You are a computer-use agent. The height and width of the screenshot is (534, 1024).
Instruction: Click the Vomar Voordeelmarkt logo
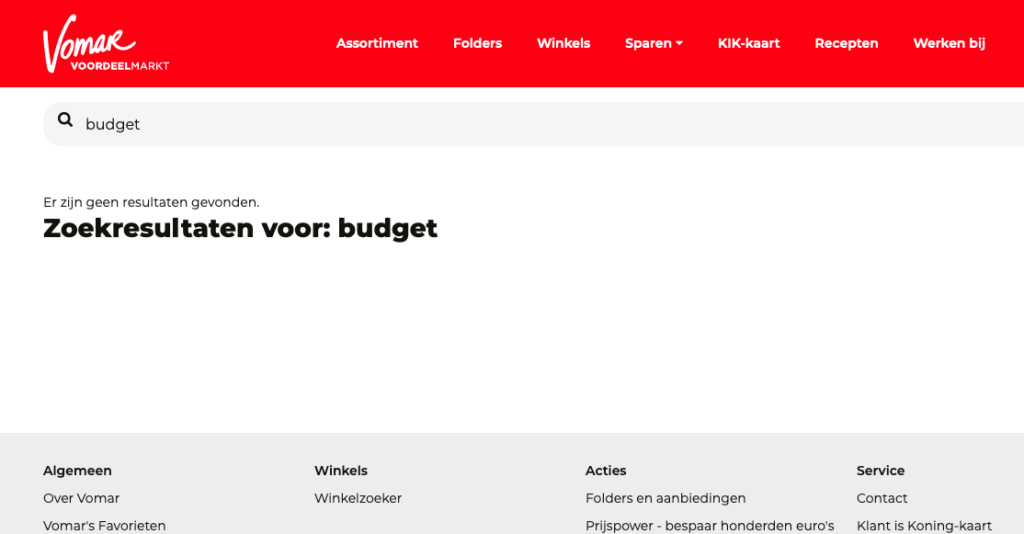pos(105,45)
